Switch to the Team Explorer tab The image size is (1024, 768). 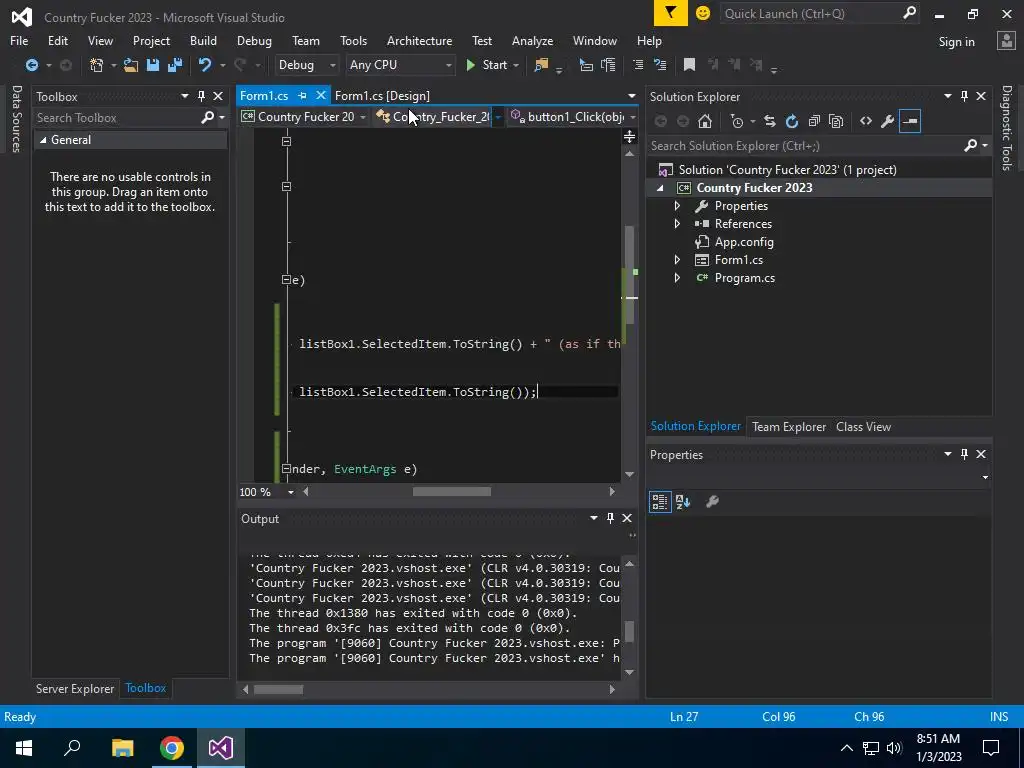pos(789,426)
